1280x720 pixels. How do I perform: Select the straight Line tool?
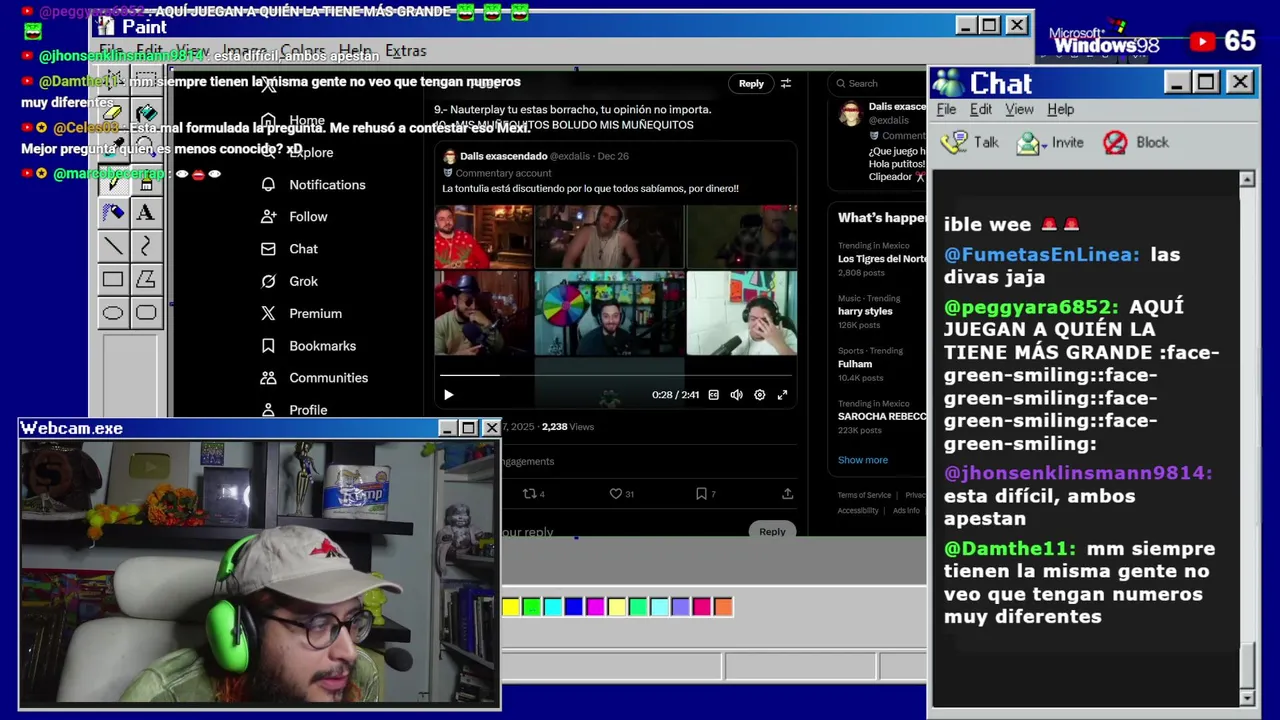click(x=113, y=246)
